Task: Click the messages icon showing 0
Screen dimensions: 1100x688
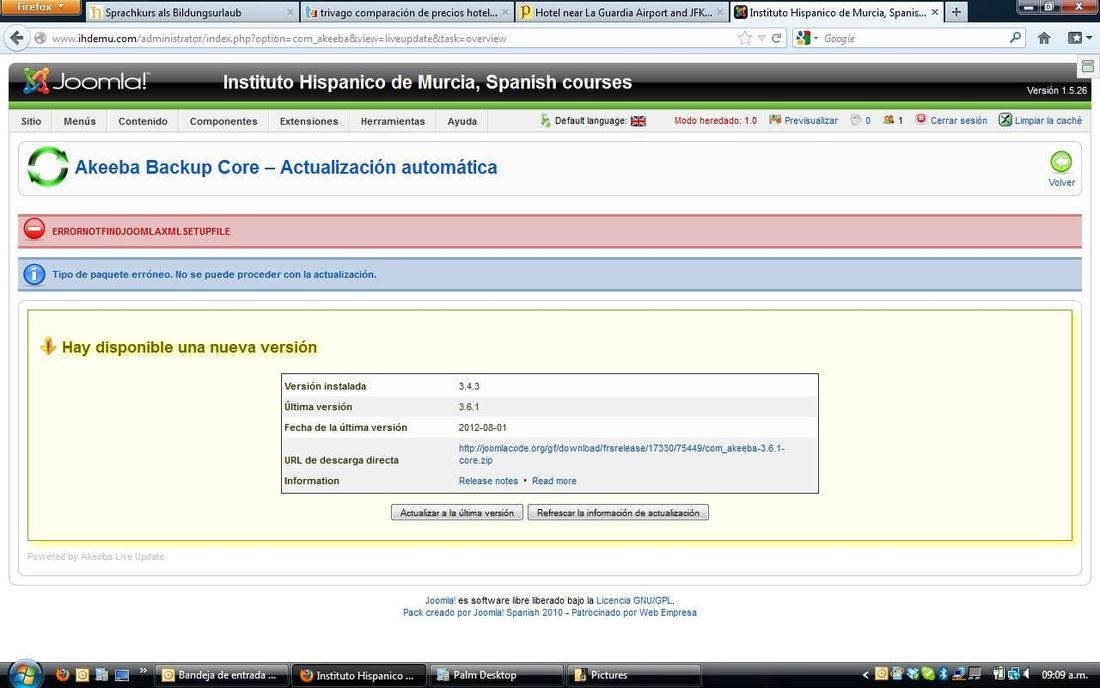Action: [x=855, y=120]
